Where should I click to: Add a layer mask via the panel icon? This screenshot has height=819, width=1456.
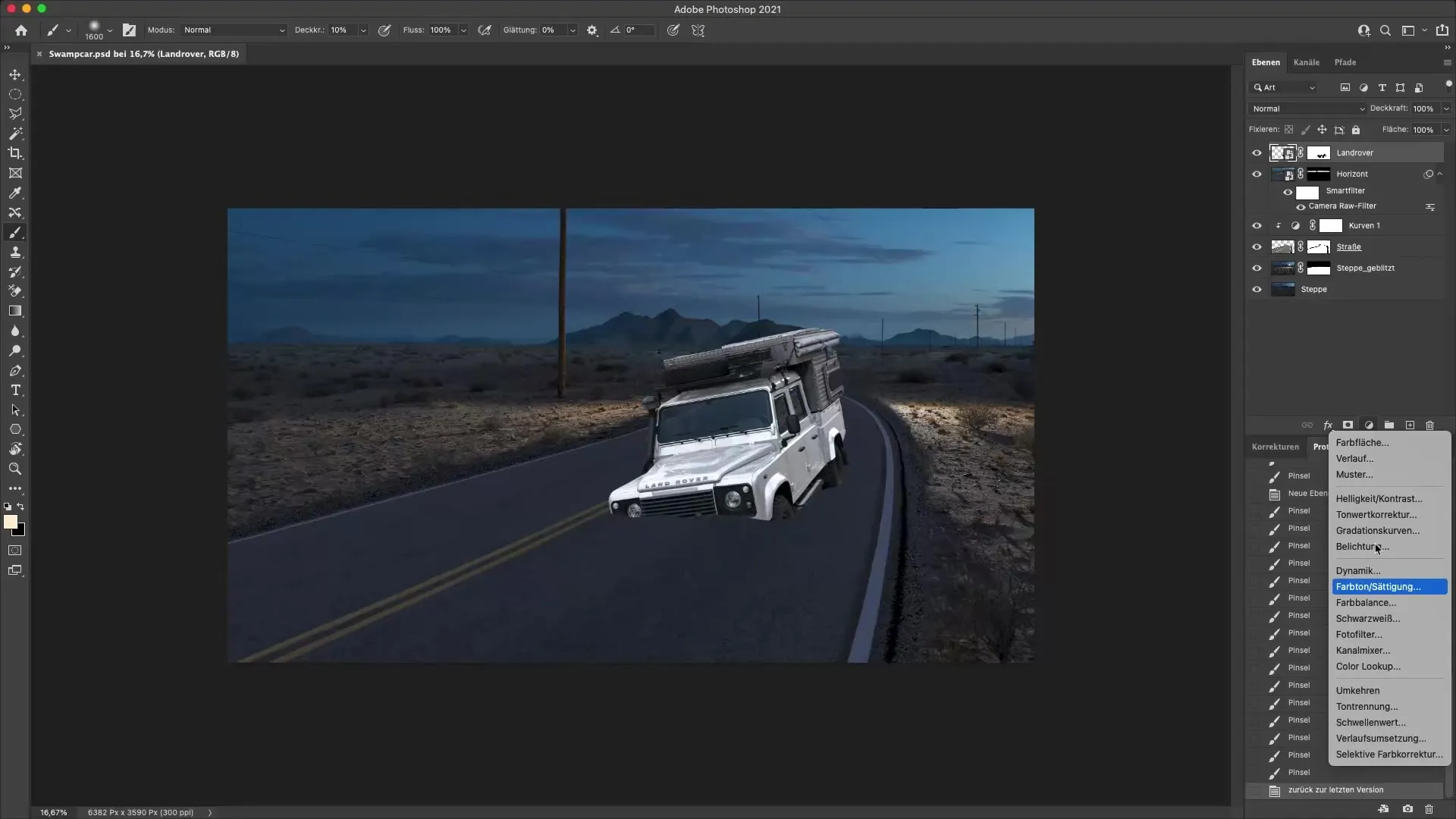click(x=1348, y=425)
